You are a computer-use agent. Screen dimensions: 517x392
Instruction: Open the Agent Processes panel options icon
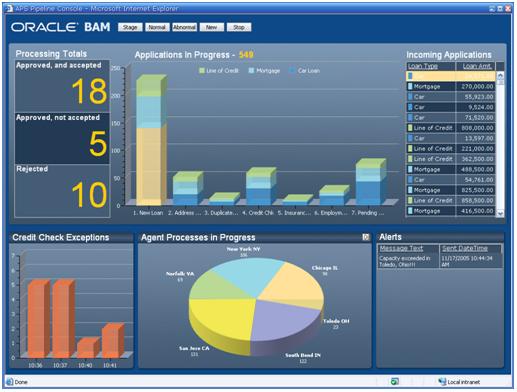pyautogui.click(x=366, y=237)
